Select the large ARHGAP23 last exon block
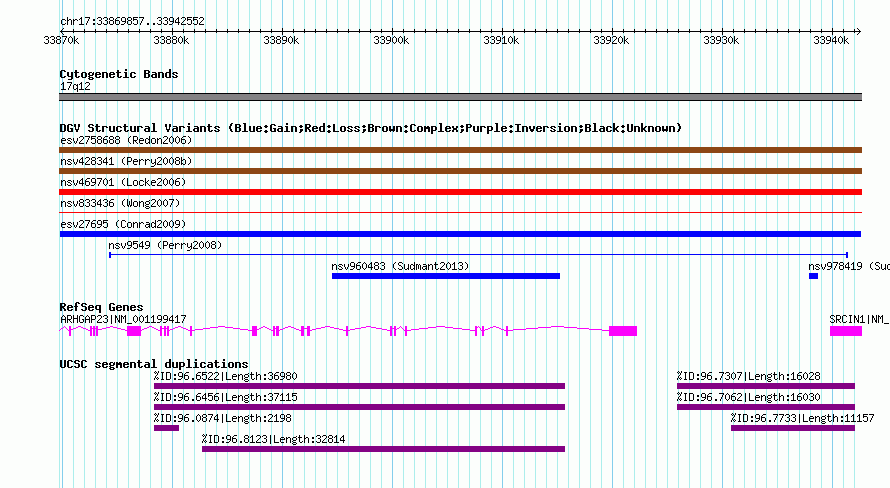 [623, 331]
